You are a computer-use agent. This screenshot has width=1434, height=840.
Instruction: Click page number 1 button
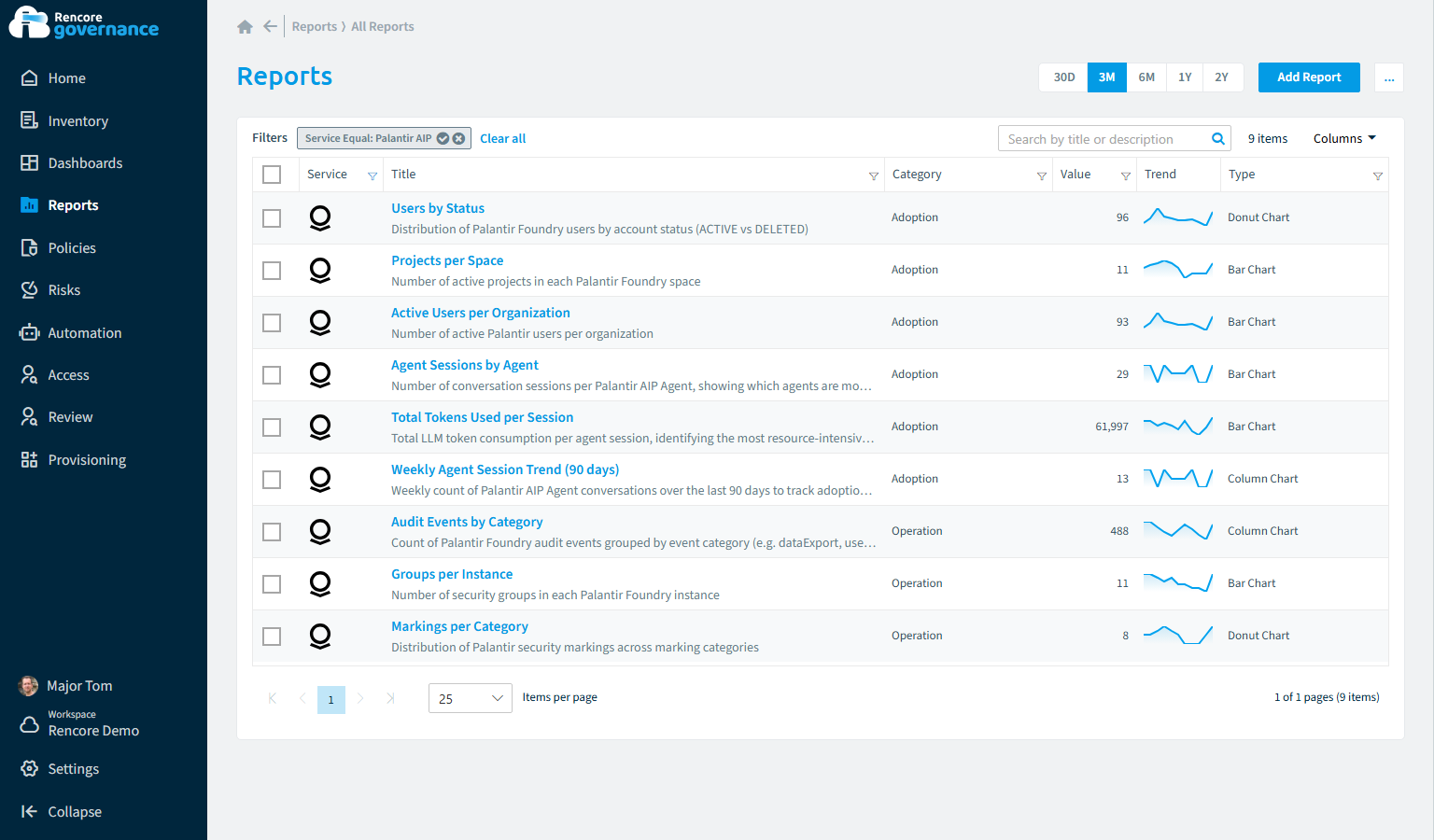tap(331, 700)
